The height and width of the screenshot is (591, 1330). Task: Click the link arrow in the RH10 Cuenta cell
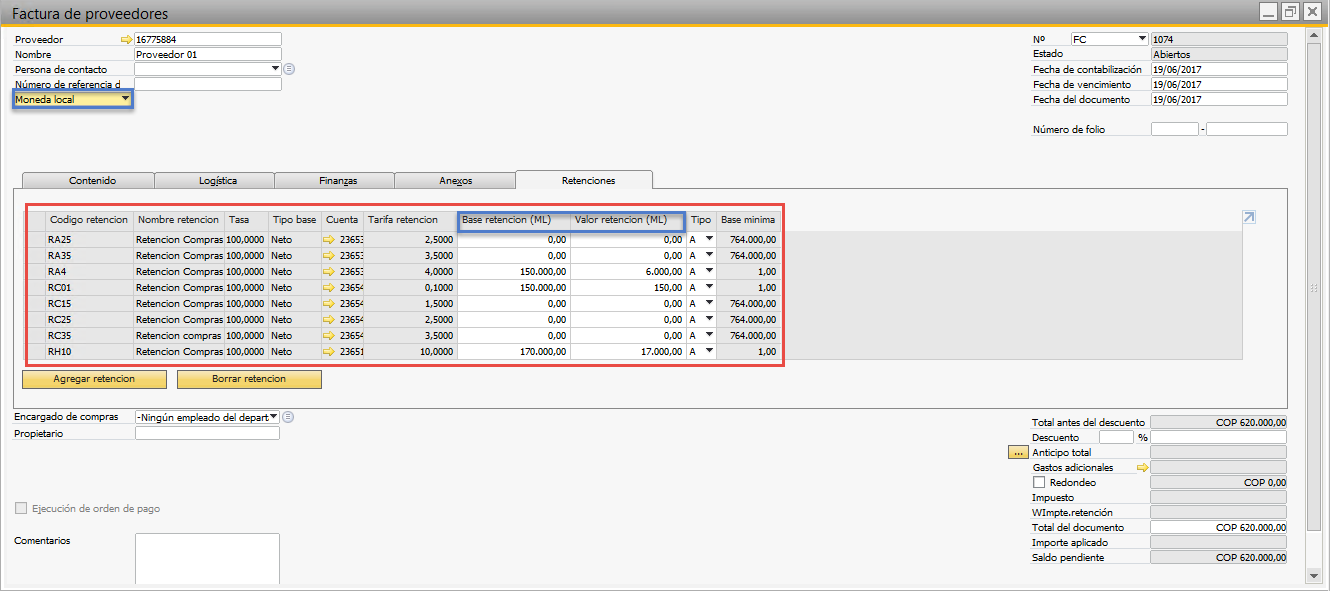(329, 352)
